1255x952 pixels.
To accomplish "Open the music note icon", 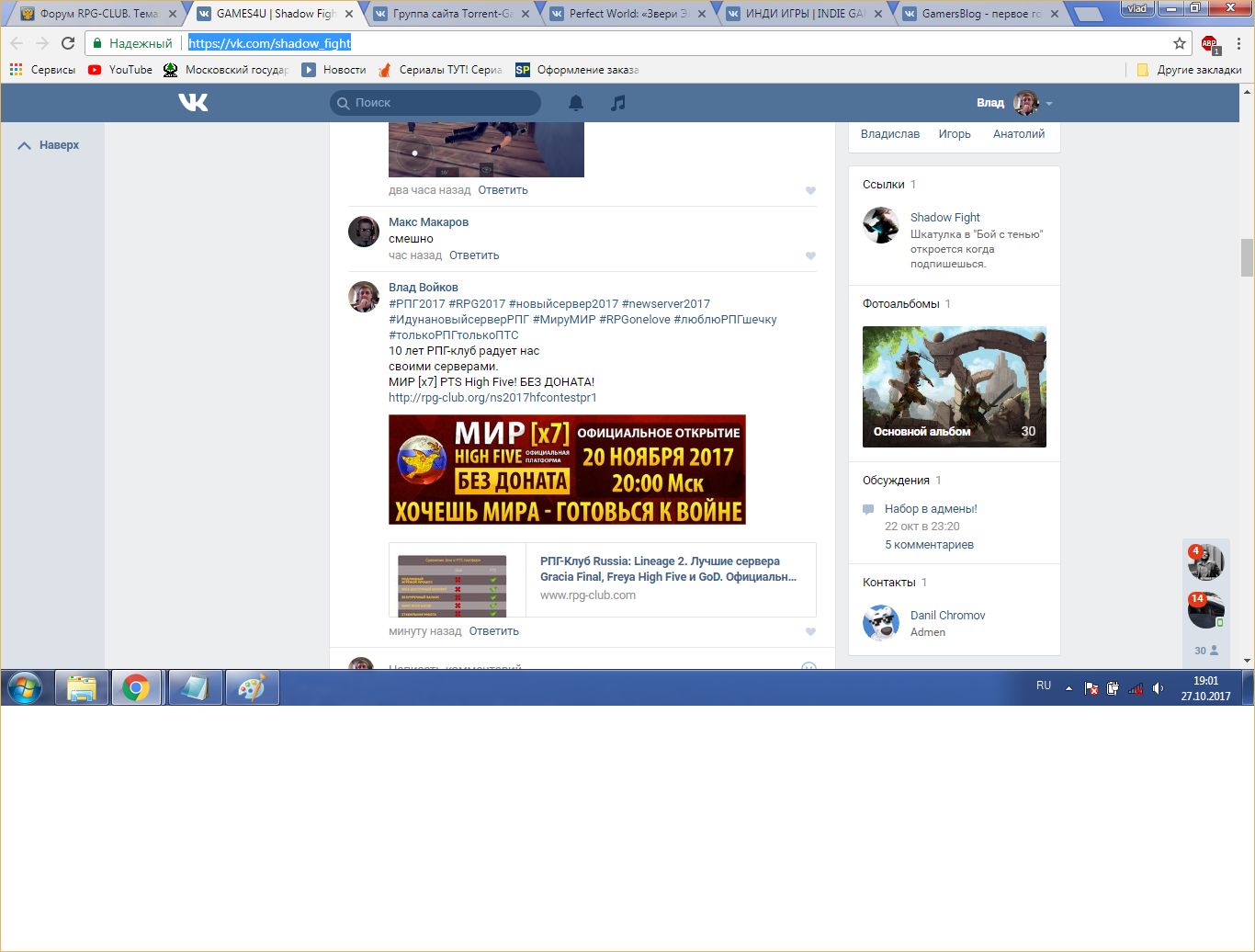I will pos(618,103).
